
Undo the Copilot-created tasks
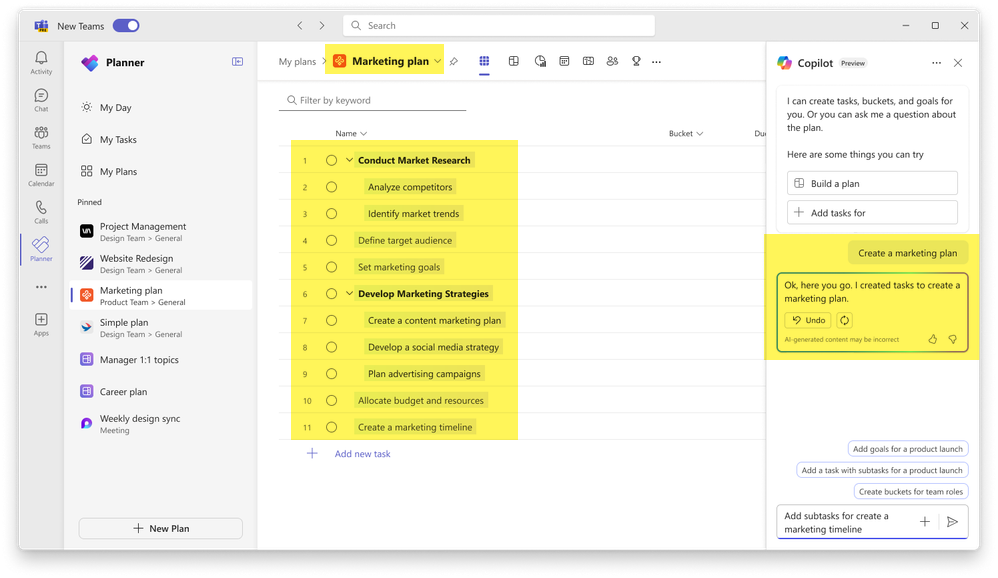pos(808,320)
